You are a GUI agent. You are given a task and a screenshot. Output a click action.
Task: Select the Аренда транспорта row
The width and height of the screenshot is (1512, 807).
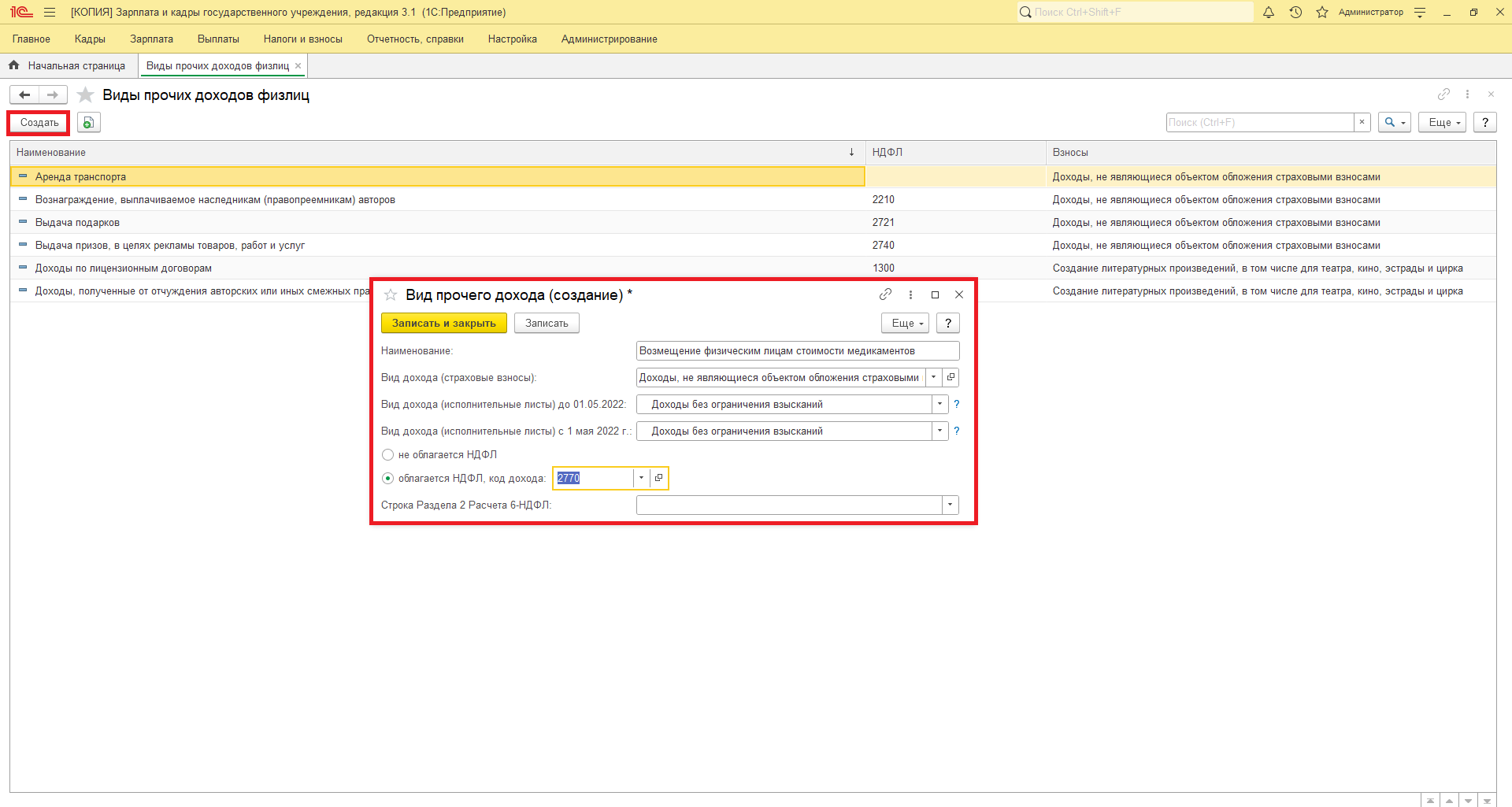(x=753, y=176)
